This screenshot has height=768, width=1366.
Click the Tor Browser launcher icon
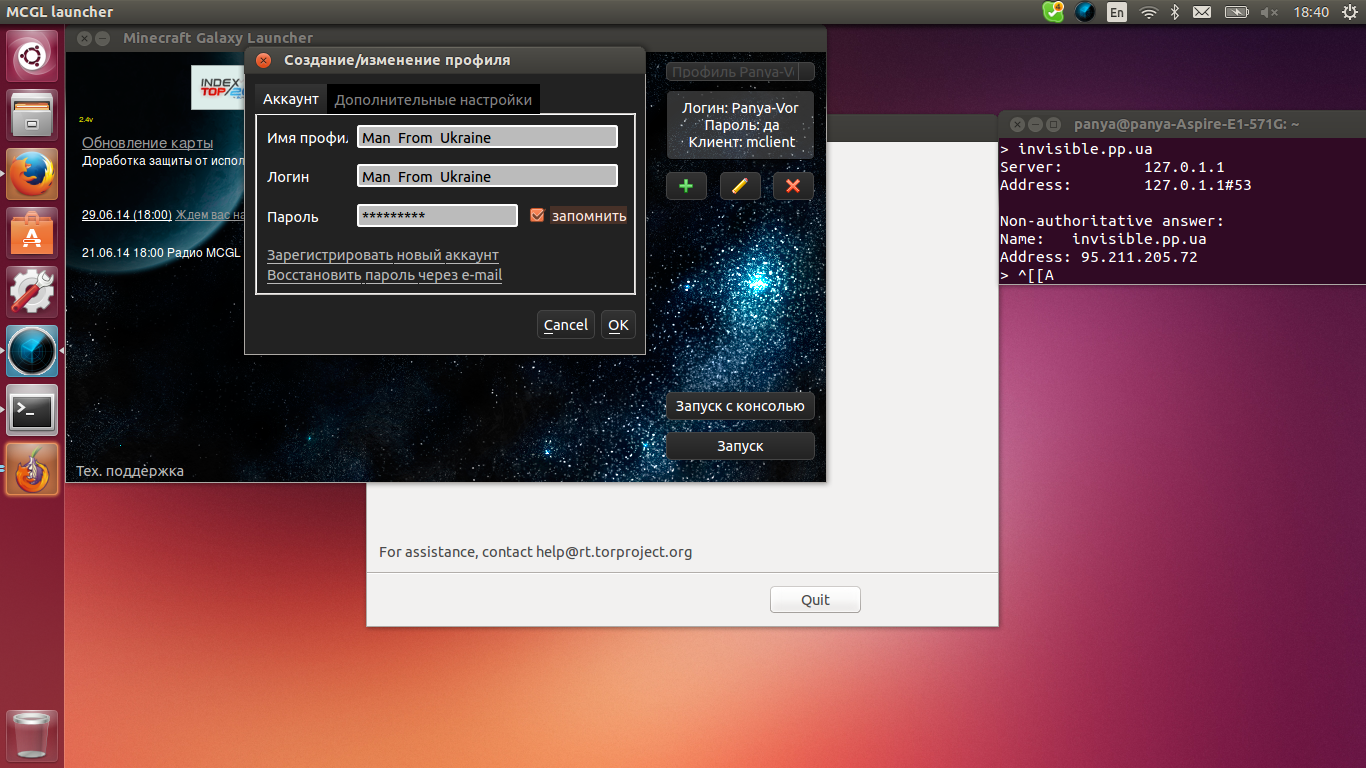[32, 469]
